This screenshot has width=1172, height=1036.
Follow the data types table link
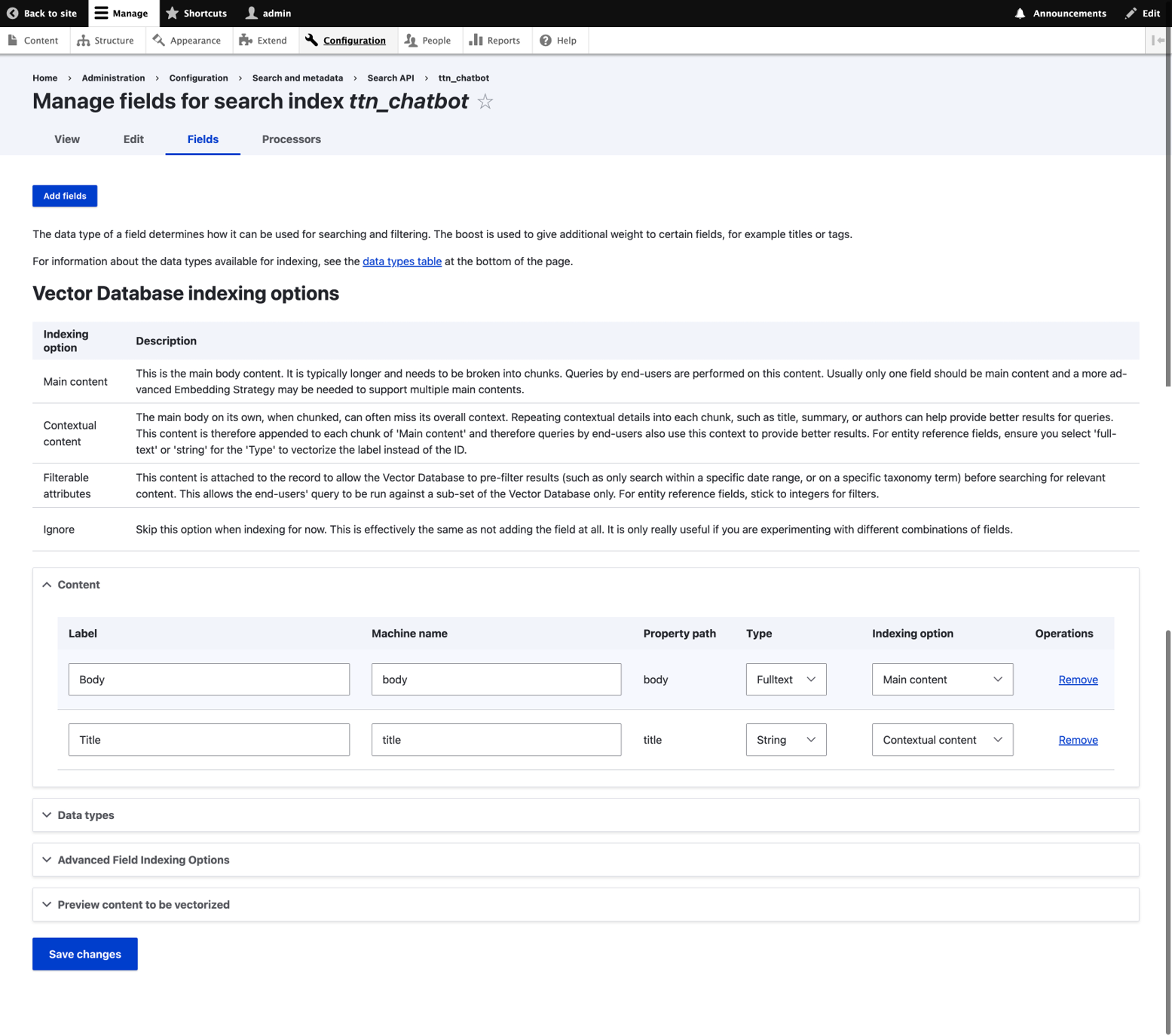(402, 261)
